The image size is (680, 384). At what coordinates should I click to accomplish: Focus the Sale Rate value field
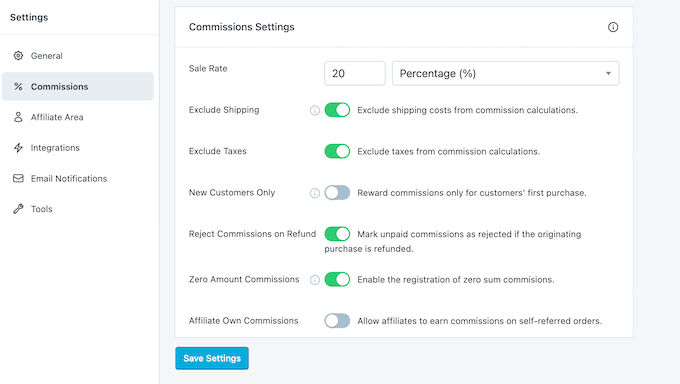click(x=355, y=73)
